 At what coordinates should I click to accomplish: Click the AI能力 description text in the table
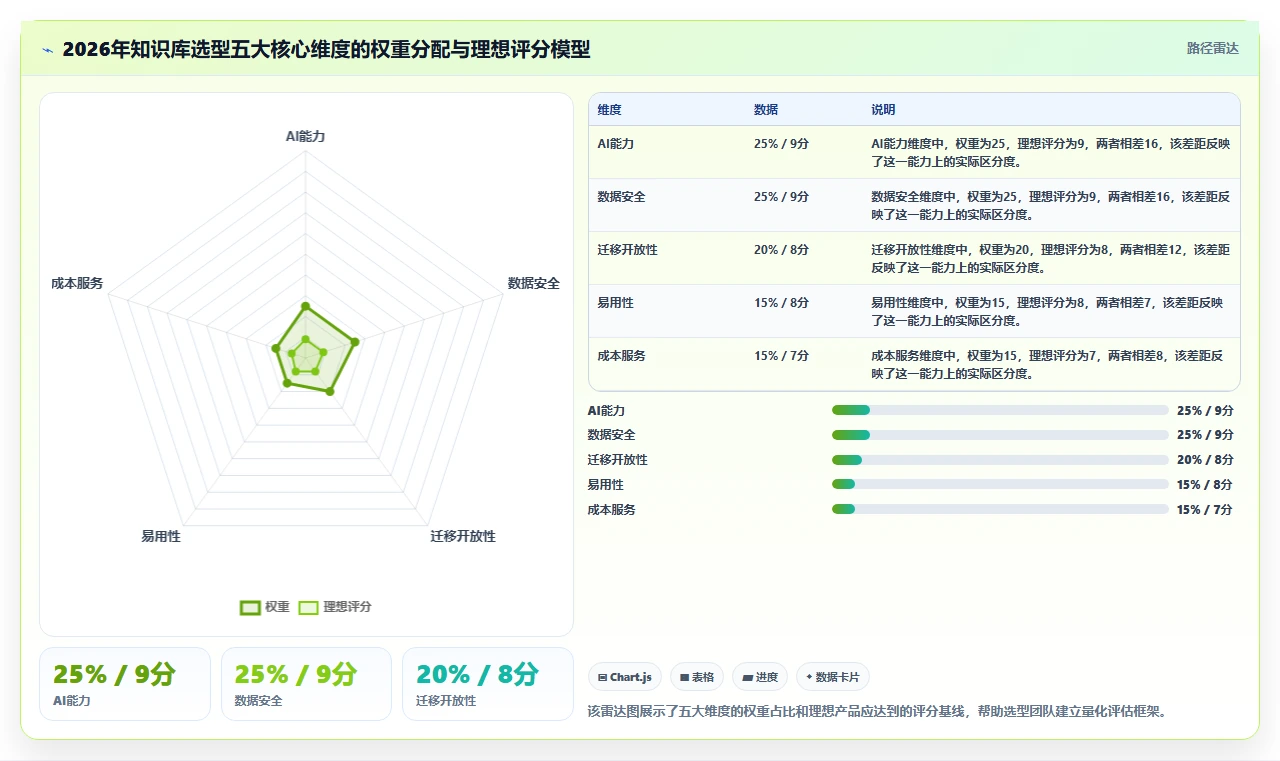[1050, 152]
